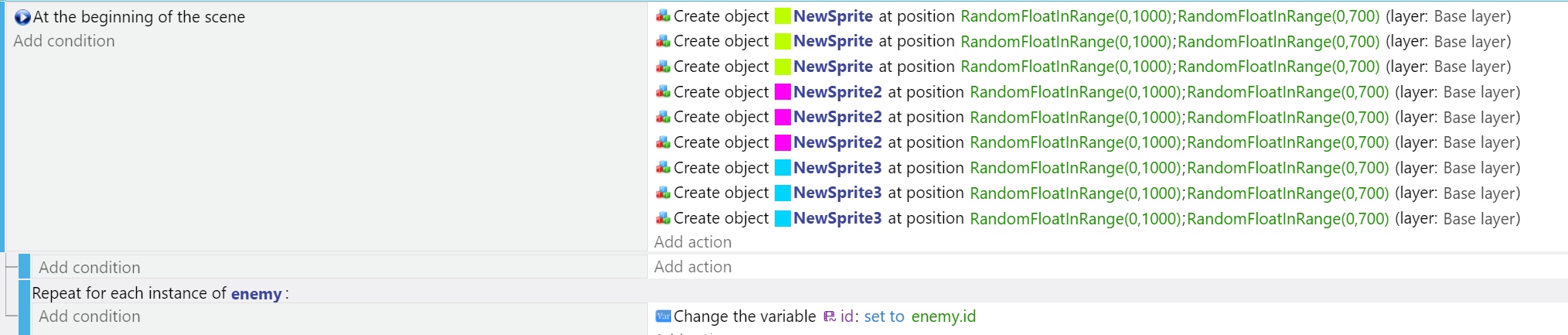Click the fourth Create object action icon
1568x335 pixels.
(663, 92)
